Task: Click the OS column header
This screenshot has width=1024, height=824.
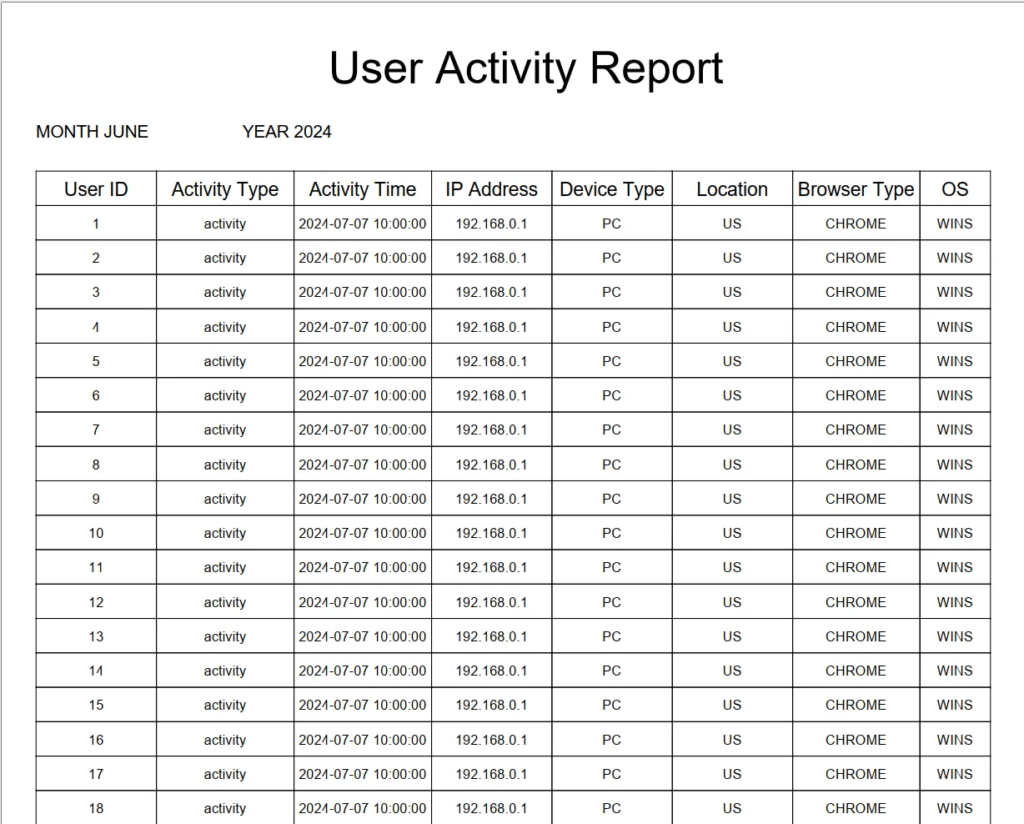Action: pos(954,189)
